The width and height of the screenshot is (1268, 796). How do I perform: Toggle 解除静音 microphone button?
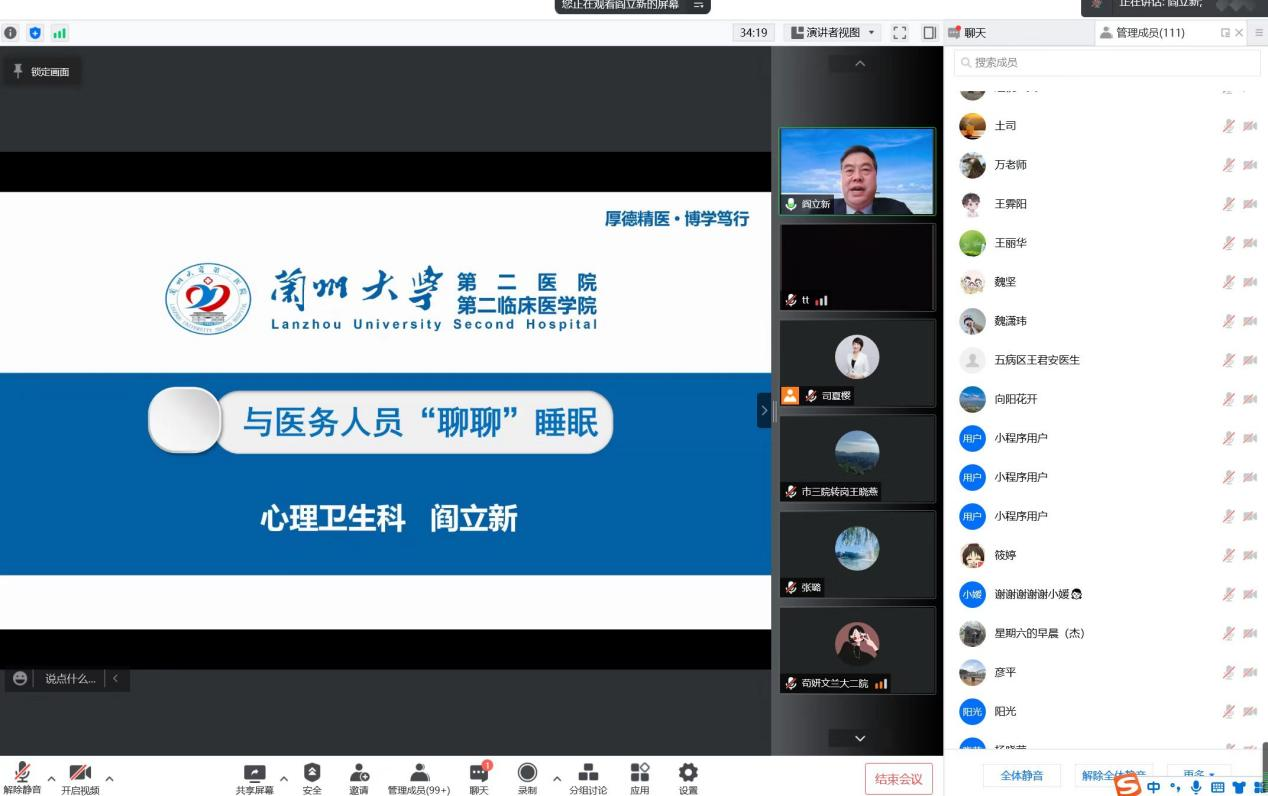(22, 773)
